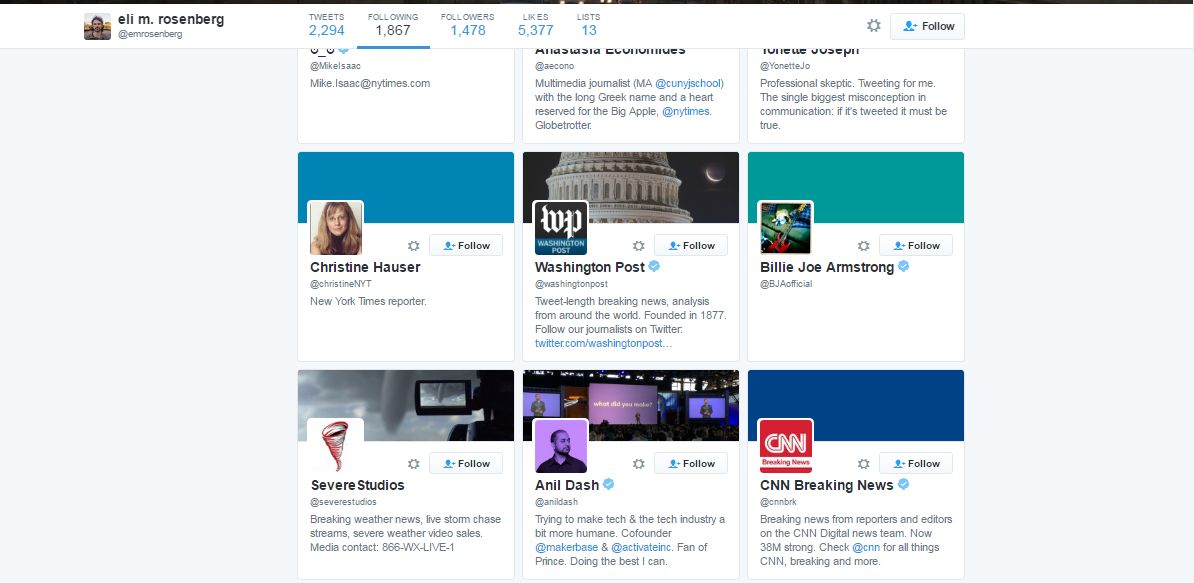Click eli m. rosenberg name in header
Viewport: 1194px width, 583px height.
coord(171,19)
